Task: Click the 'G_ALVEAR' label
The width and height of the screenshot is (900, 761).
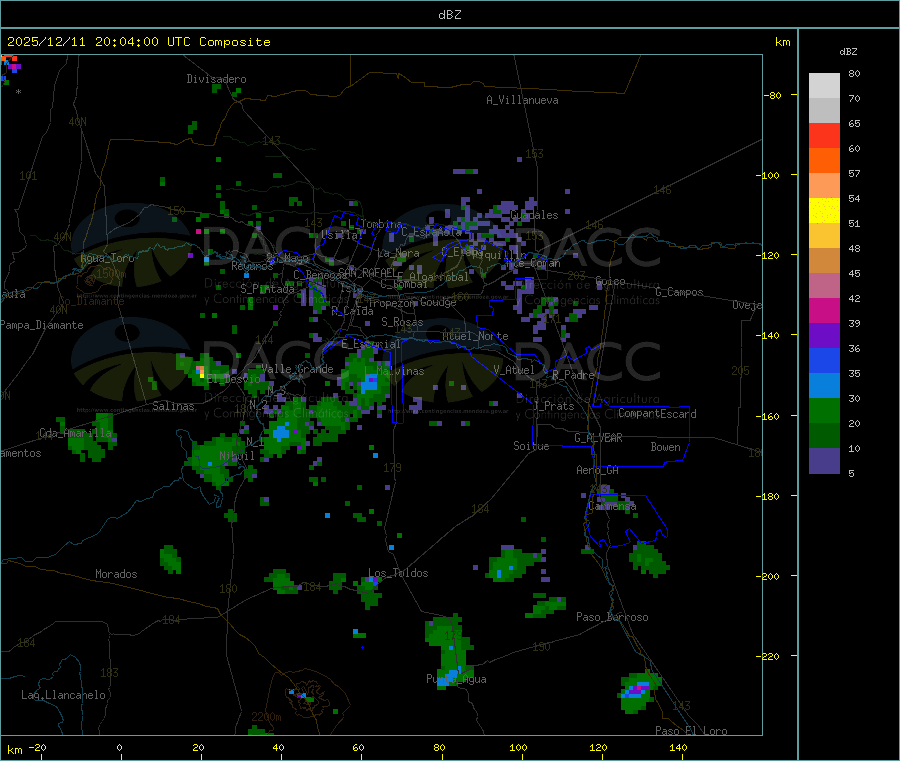Action: [x=598, y=438]
